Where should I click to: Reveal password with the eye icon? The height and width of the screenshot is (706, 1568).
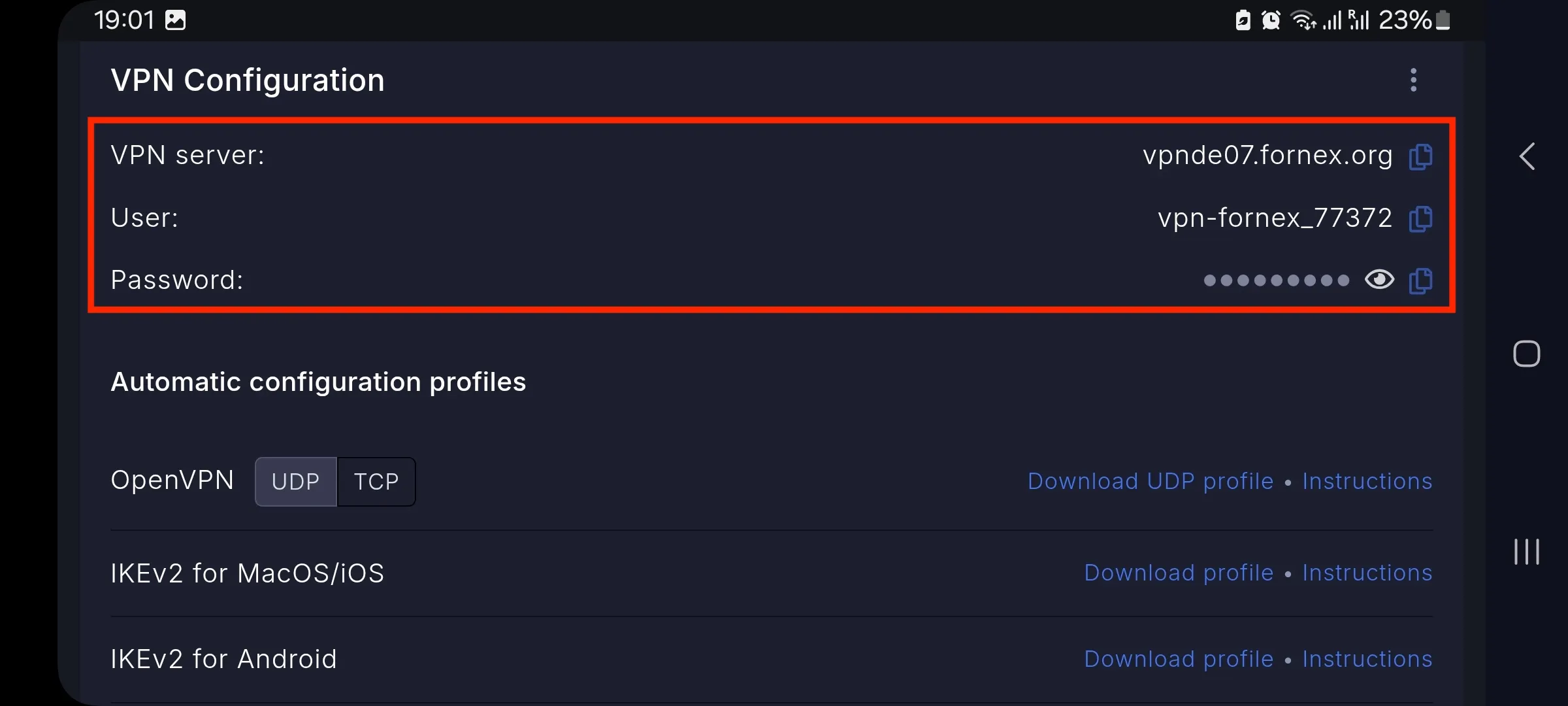1379,280
